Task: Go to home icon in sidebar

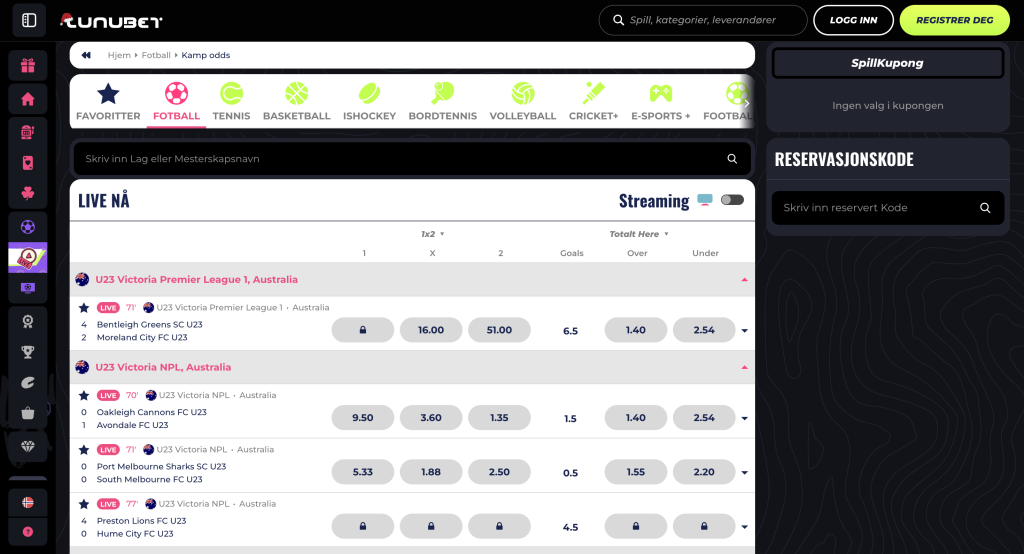Action: pos(27,99)
